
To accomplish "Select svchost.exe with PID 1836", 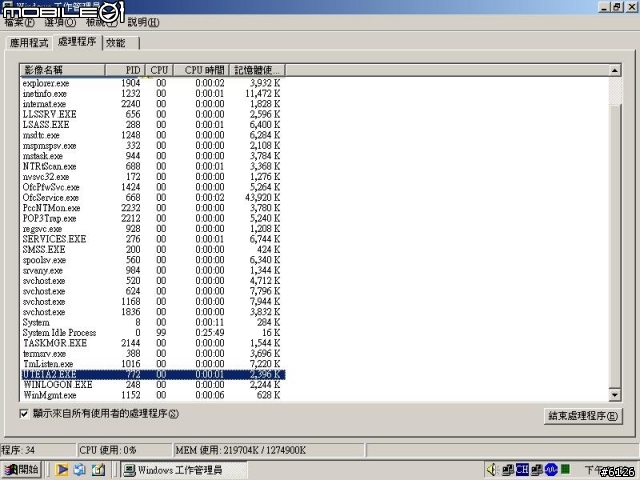I will tap(152, 312).
